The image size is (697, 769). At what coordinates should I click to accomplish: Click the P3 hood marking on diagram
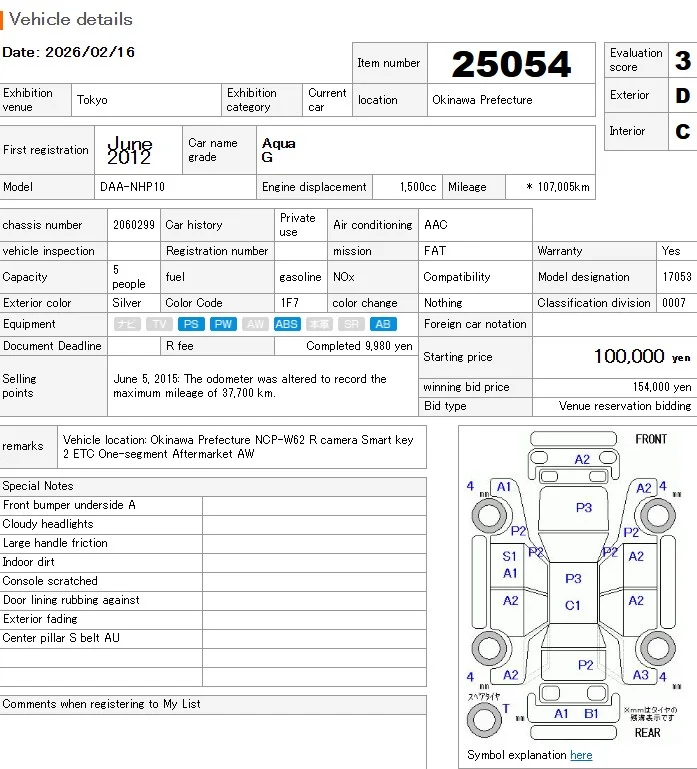[584, 508]
